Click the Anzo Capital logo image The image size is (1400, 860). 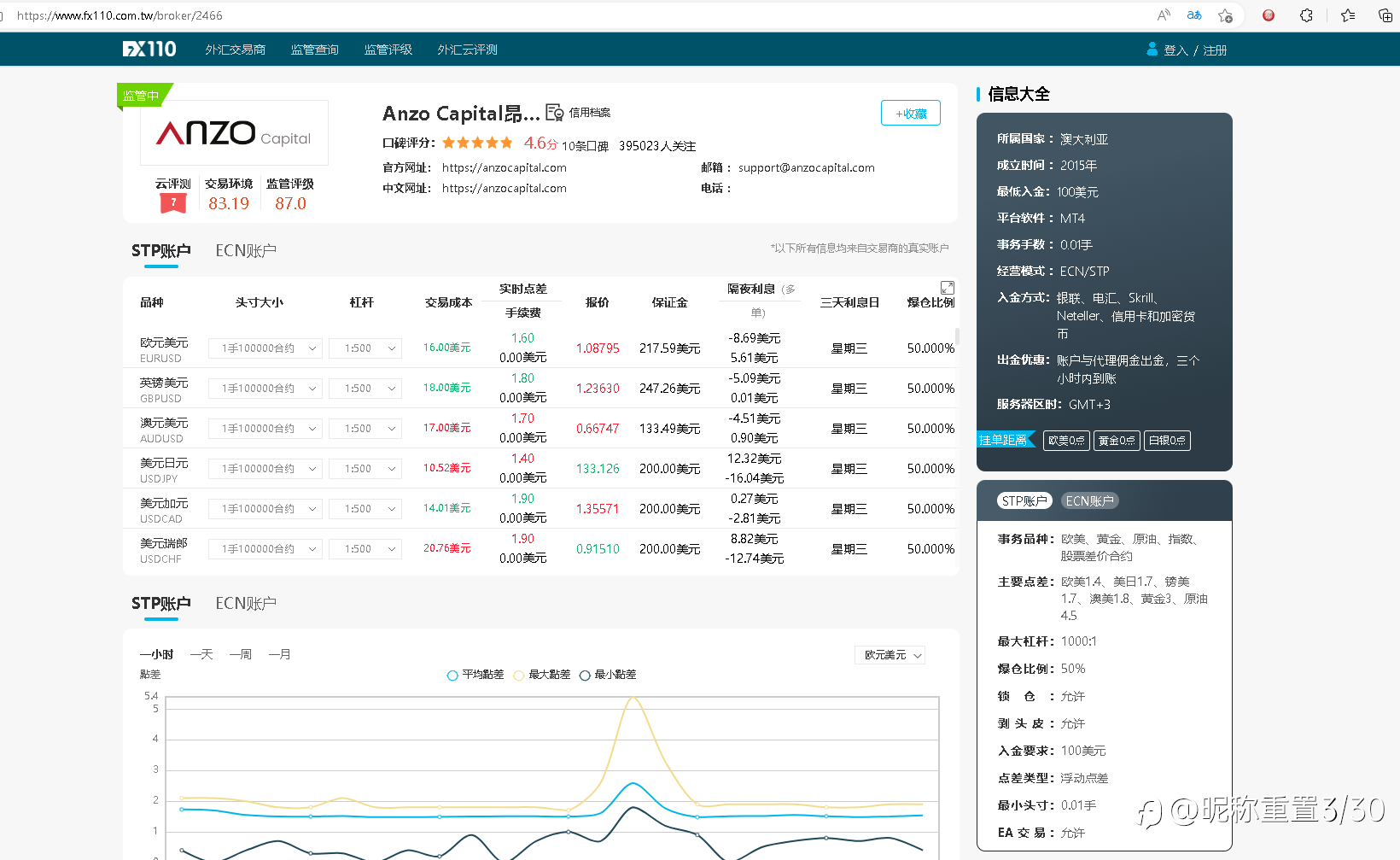(x=234, y=132)
